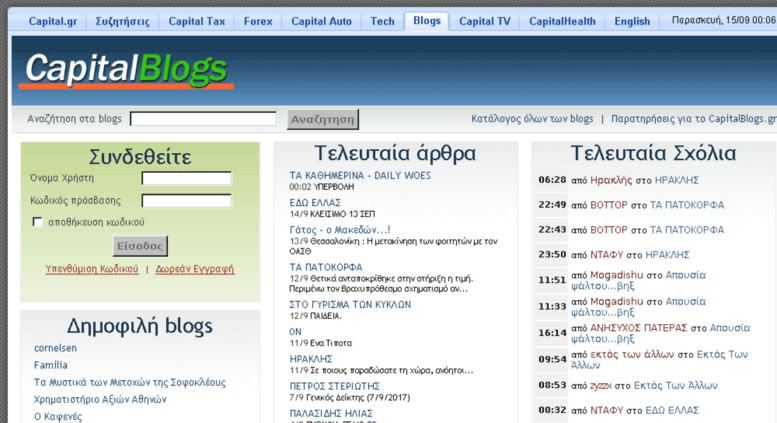Viewport: 777px width, 423px height.
Task: Open the Υπενθύμιση Κωδικού link
Action: 92,269
